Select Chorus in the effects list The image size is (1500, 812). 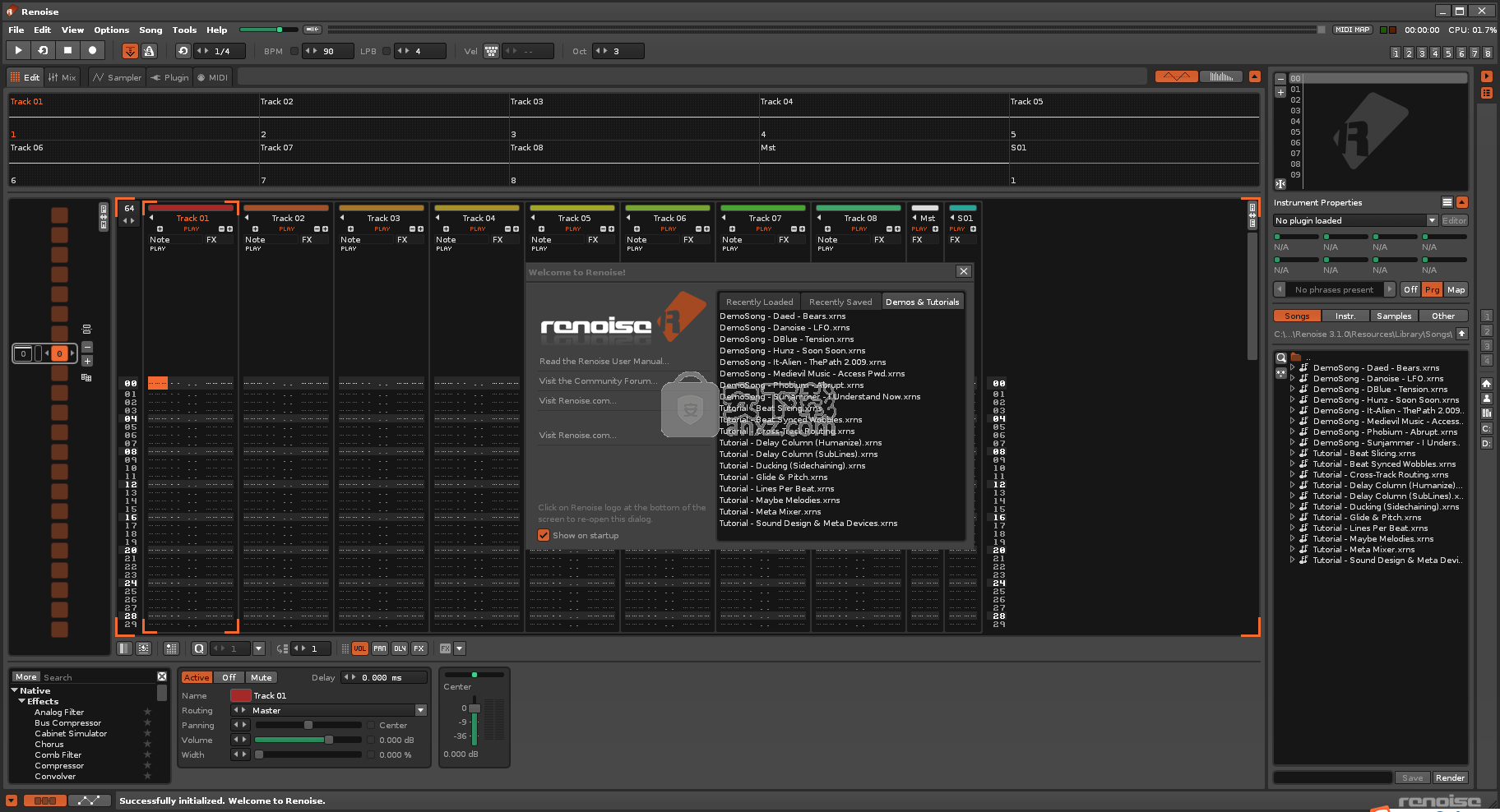49,744
